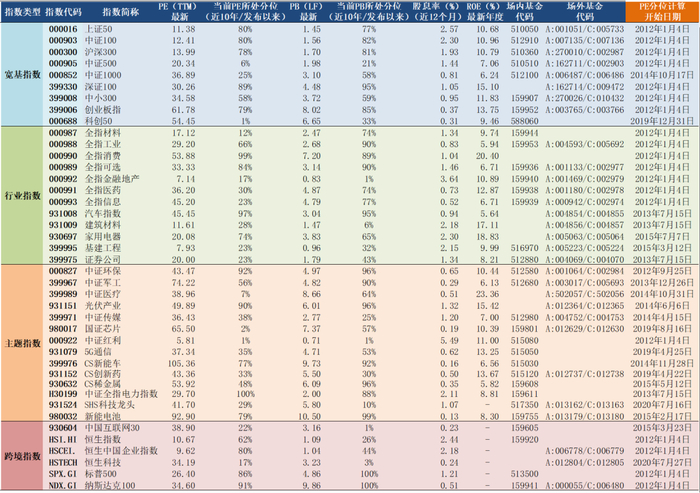Viewport: 700px width, 493px height.
Task: Click the 指数代码 column header
Action: [x=63, y=12]
